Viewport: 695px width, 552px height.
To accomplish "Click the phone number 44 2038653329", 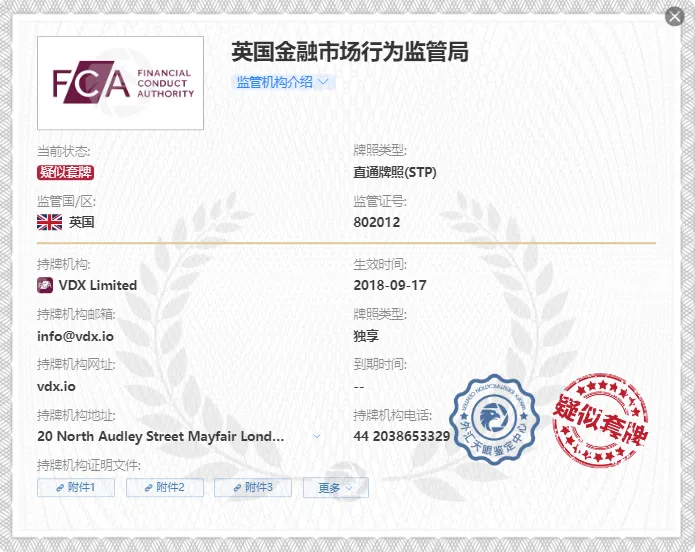I will [x=402, y=436].
